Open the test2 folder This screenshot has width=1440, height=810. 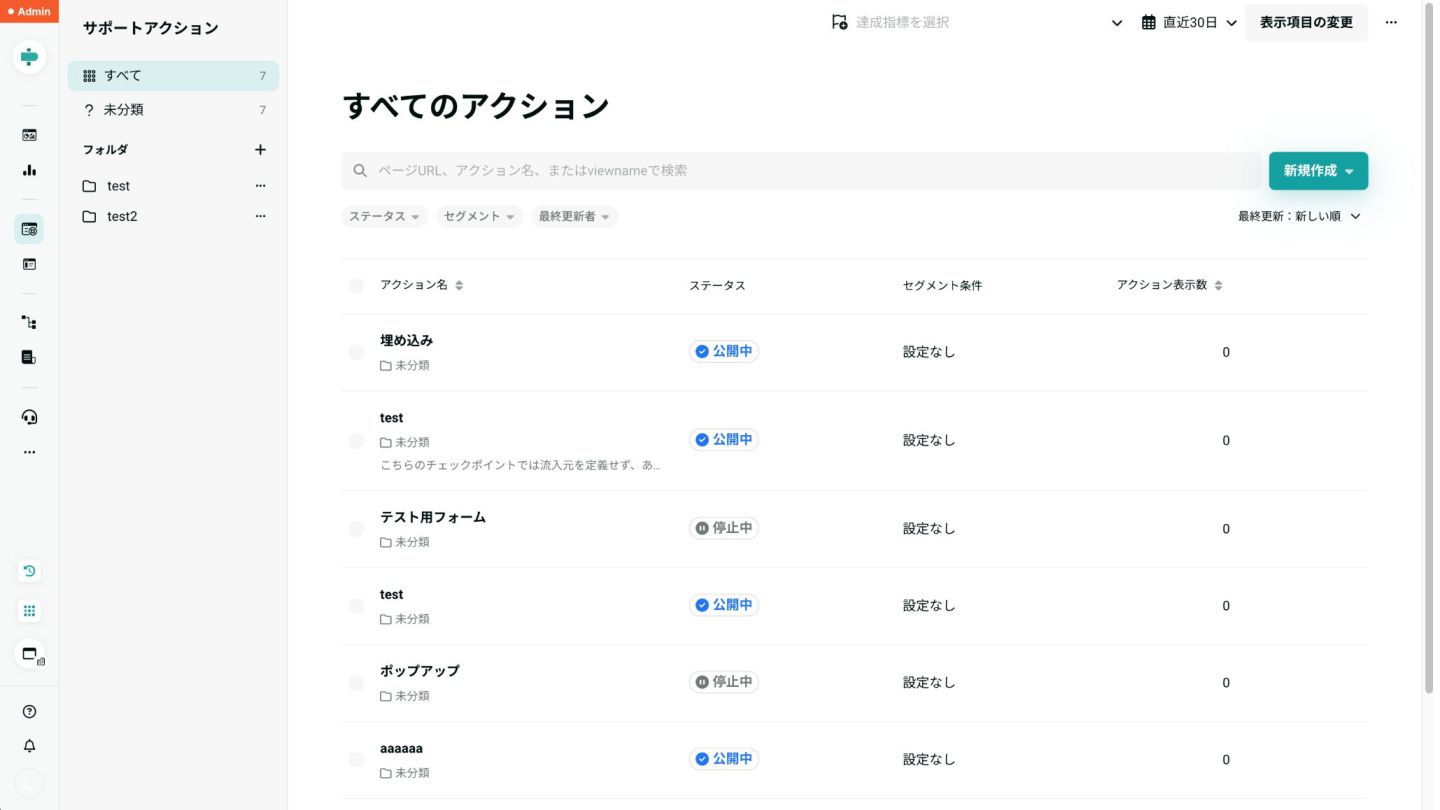coord(122,216)
